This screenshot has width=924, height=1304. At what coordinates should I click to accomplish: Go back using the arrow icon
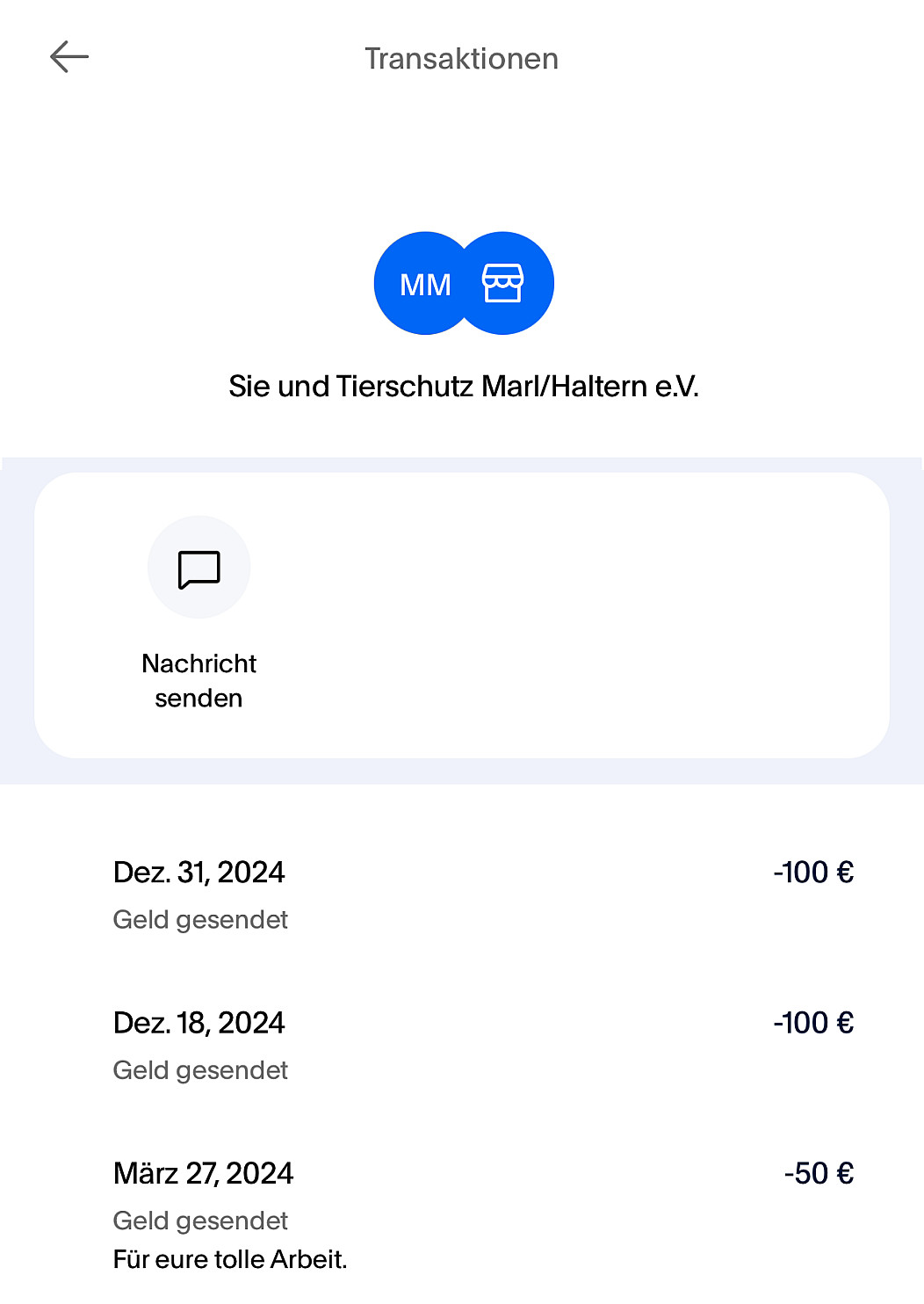point(69,57)
